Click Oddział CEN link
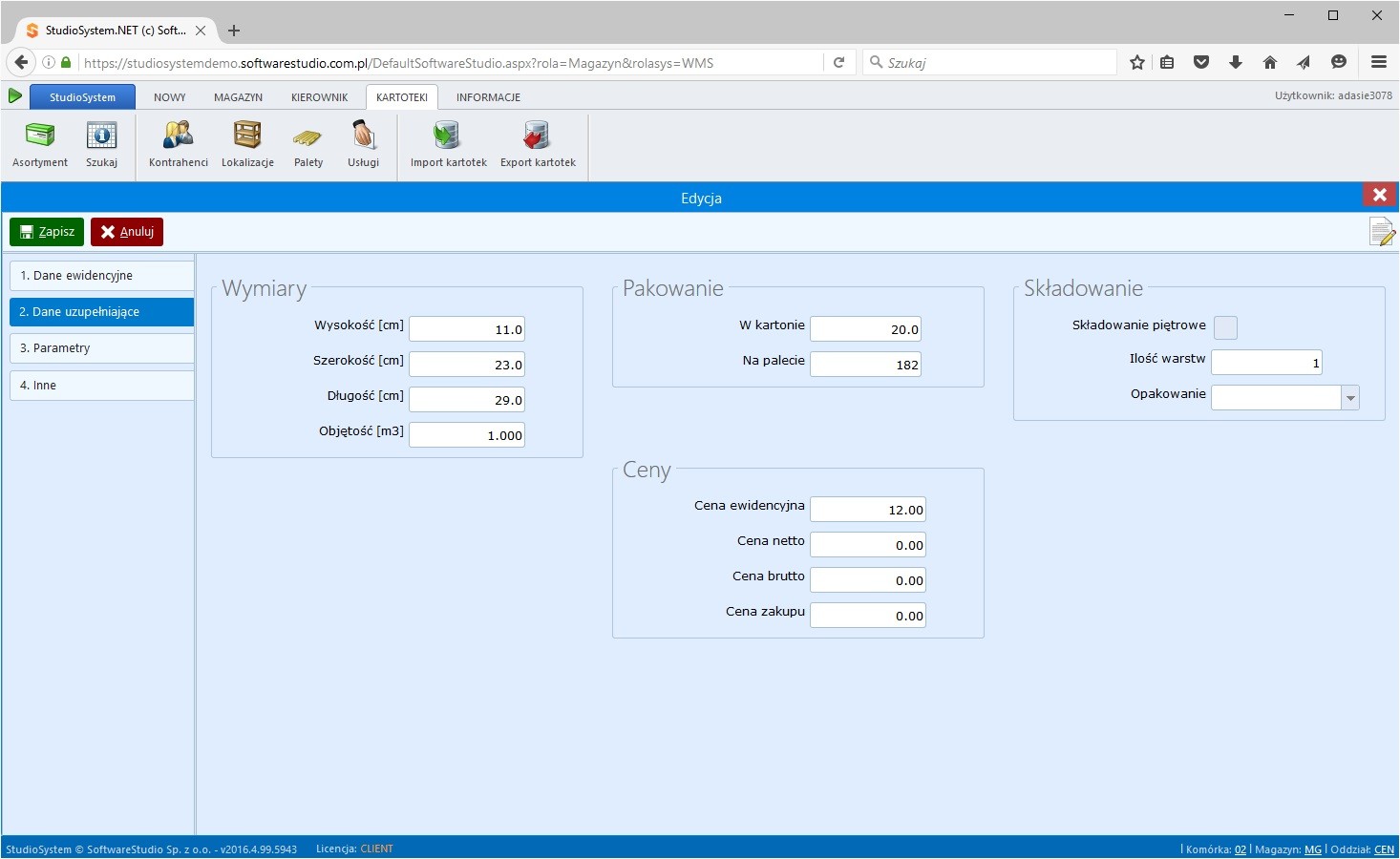Screen dimensions: 1400x859 (x=1384, y=849)
